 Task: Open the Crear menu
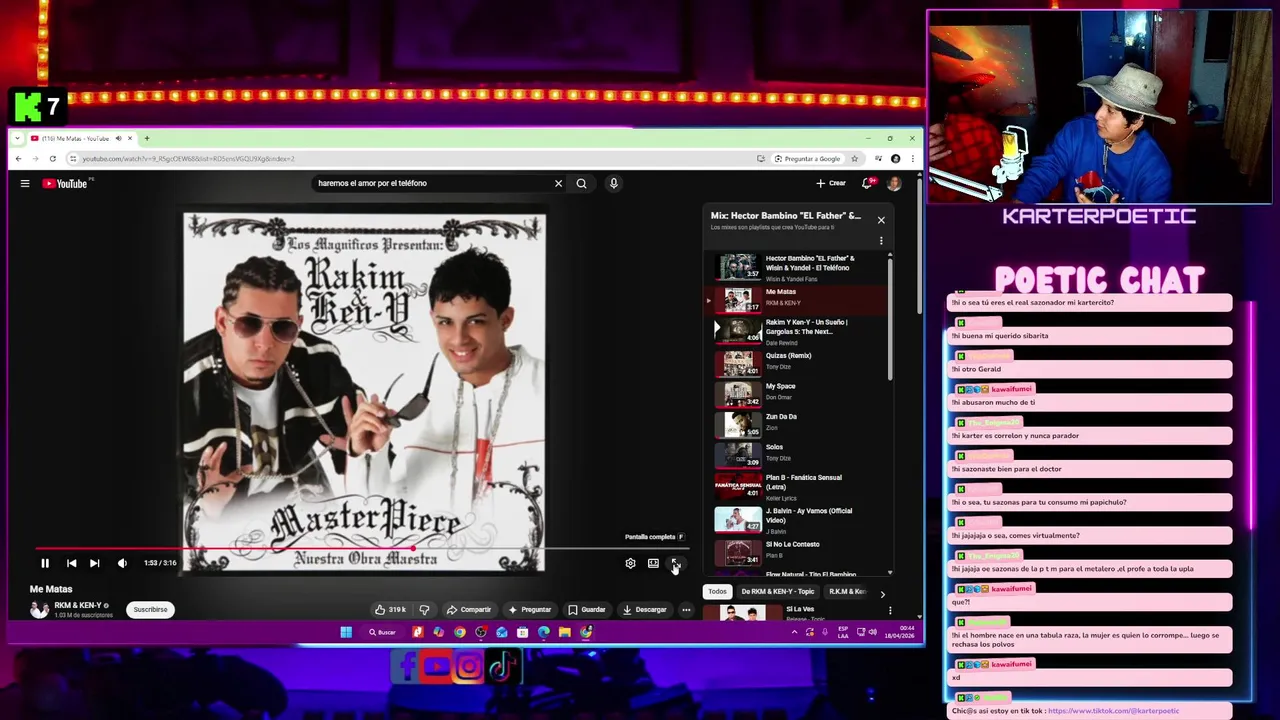pos(831,183)
